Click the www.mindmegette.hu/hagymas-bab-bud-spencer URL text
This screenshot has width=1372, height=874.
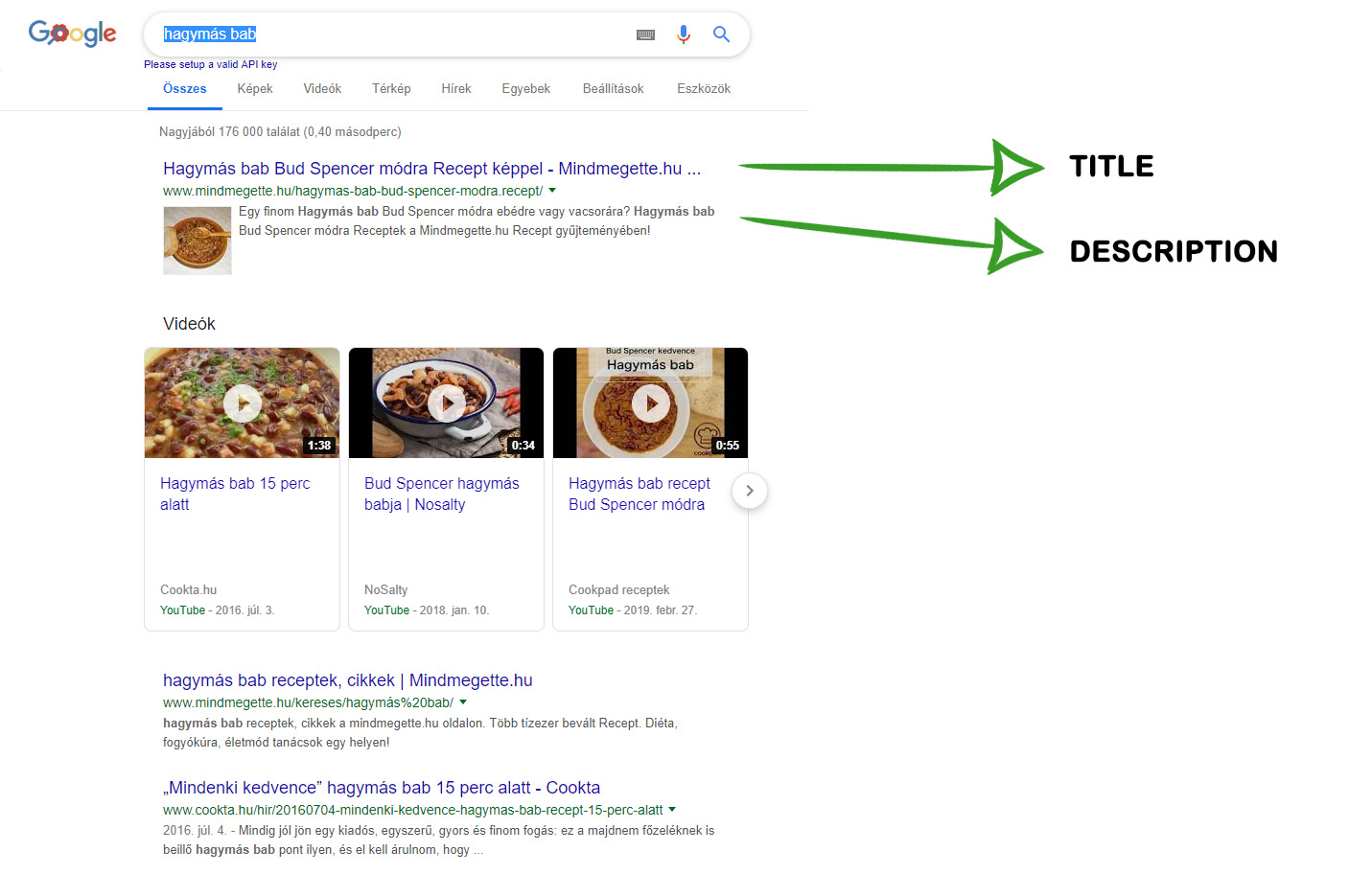tap(353, 191)
